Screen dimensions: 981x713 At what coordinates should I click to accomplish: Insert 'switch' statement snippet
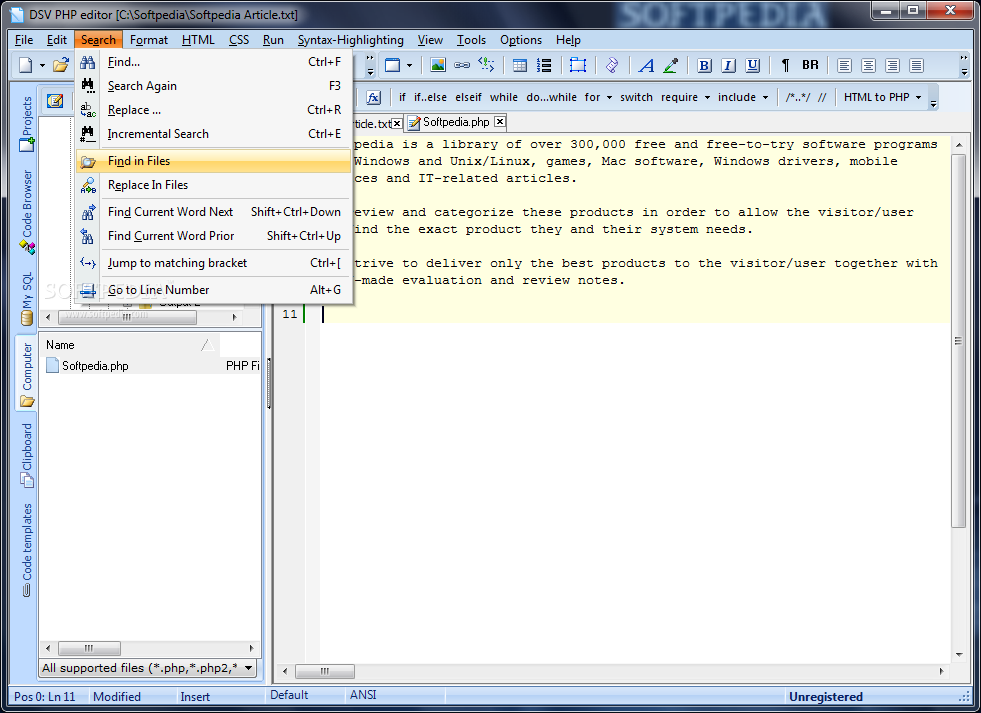(636, 98)
